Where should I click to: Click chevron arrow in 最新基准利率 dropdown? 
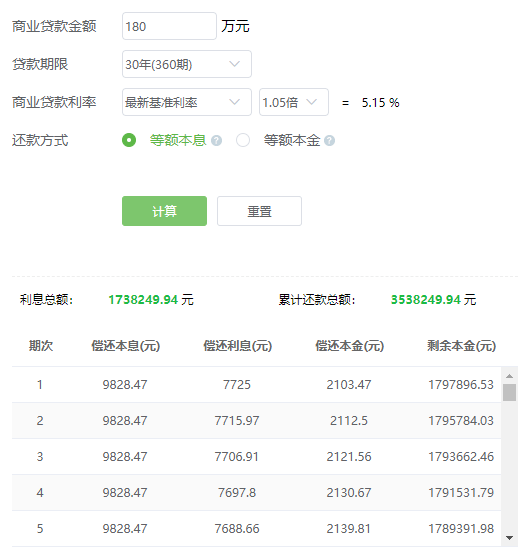(234, 102)
